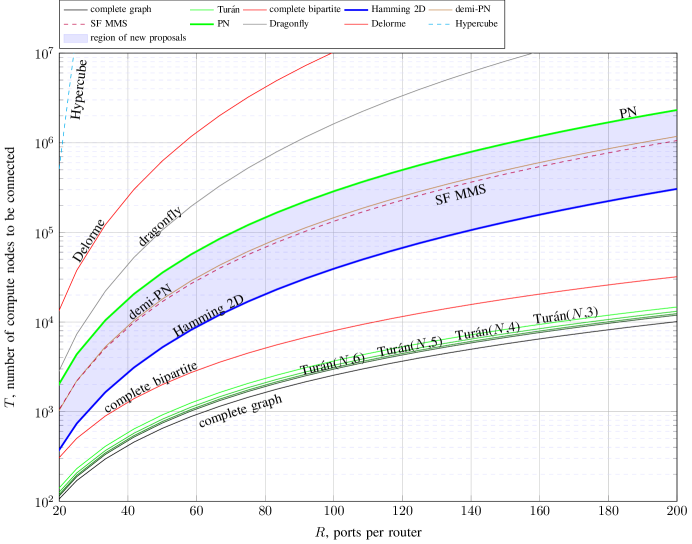Click the 'demi-PN' label on the curve
The height and width of the screenshot is (544, 692).
(x=150, y=302)
